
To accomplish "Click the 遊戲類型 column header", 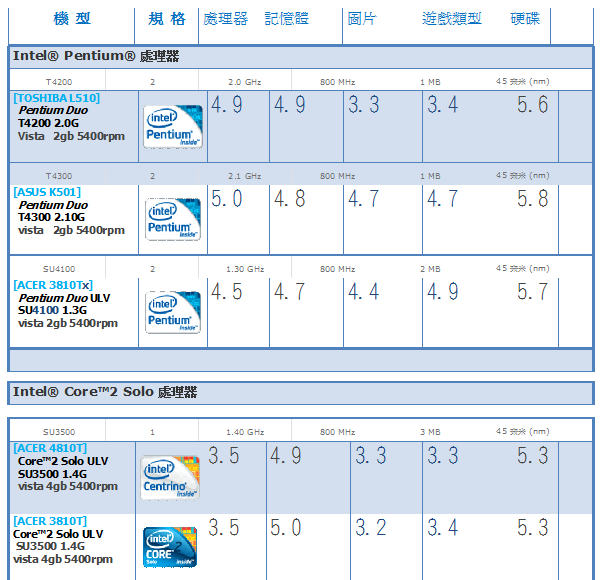I will 452,18.
